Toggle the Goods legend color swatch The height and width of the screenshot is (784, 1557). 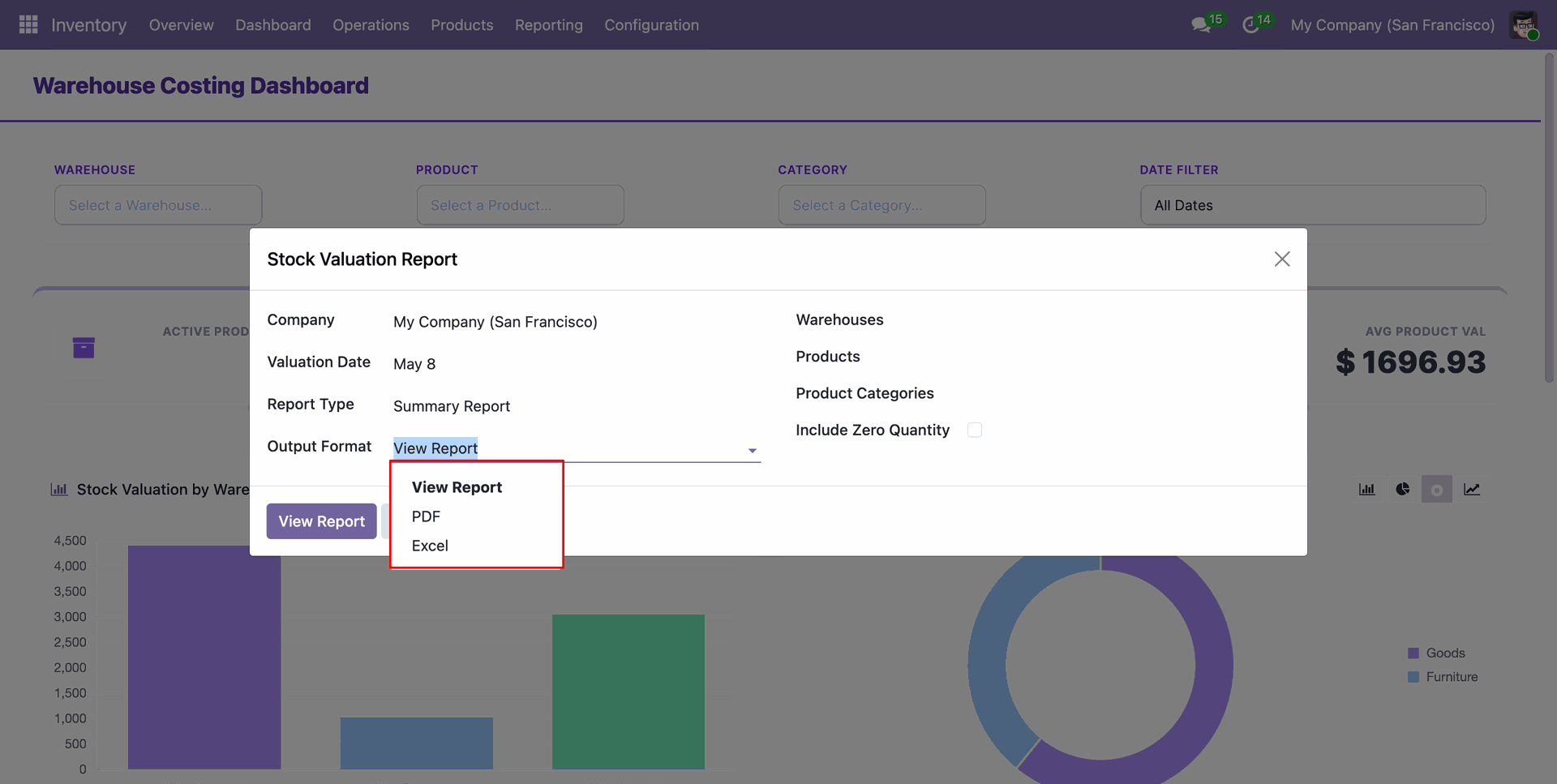[x=1413, y=653]
